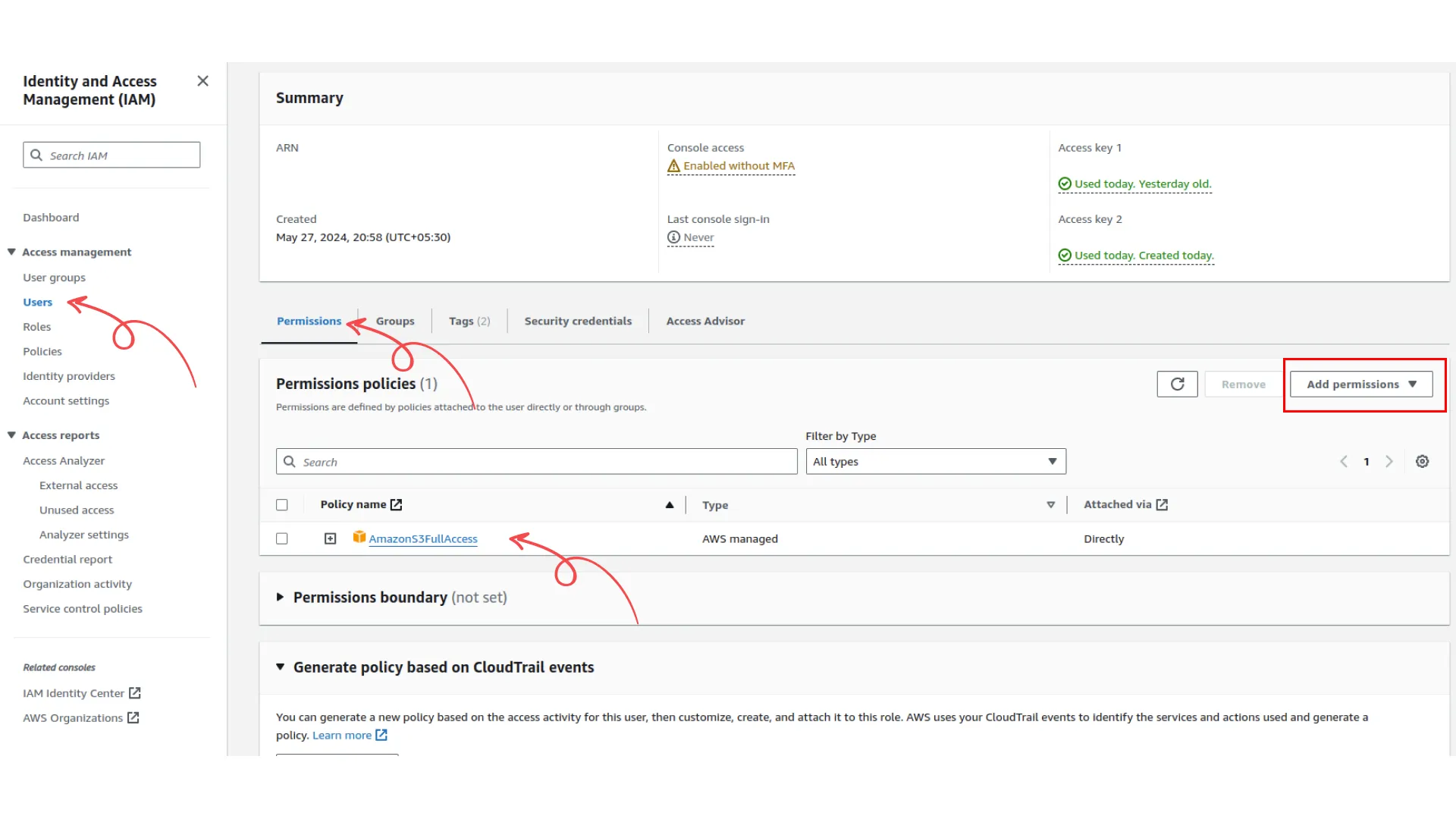The height and width of the screenshot is (819, 1456).
Task: Open table preferences gear icon
Action: click(1422, 462)
